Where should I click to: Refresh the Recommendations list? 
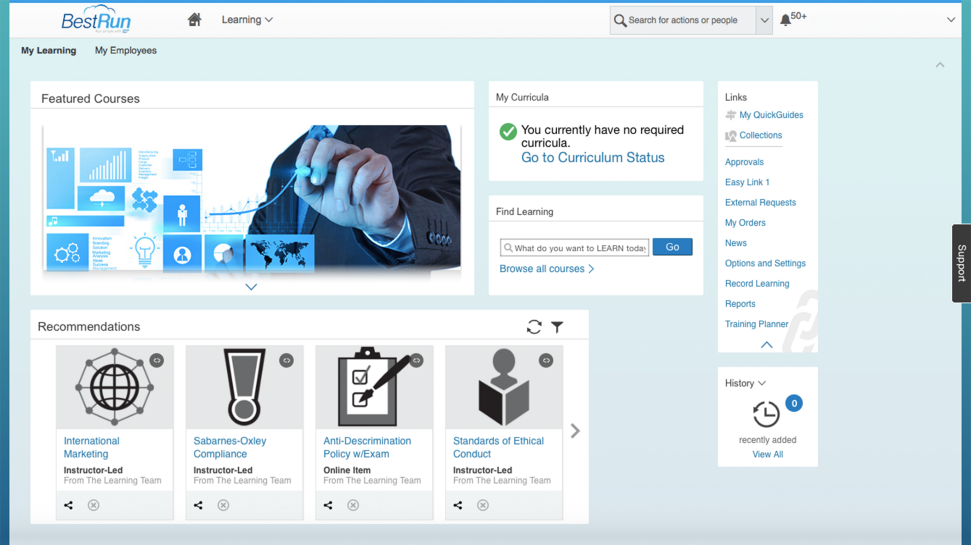tap(534, 327)
